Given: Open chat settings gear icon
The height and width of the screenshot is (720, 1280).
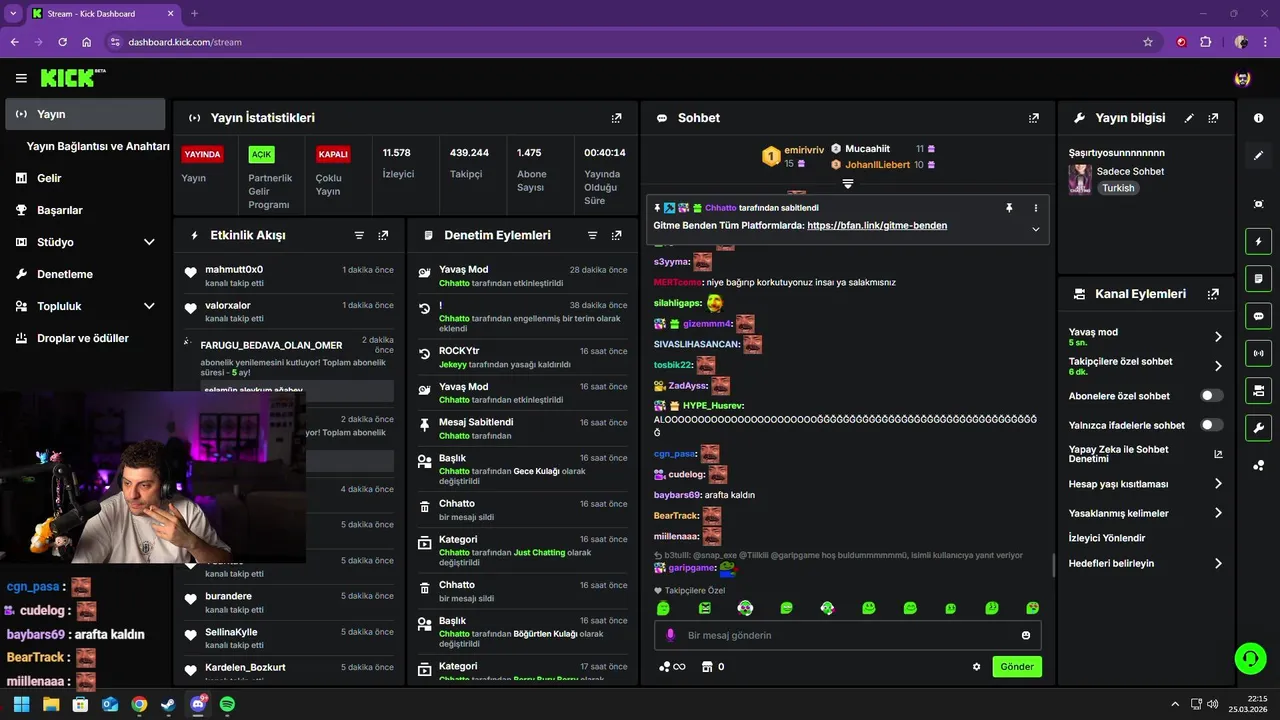Looking at the screenshot, I should click(977, 667).
